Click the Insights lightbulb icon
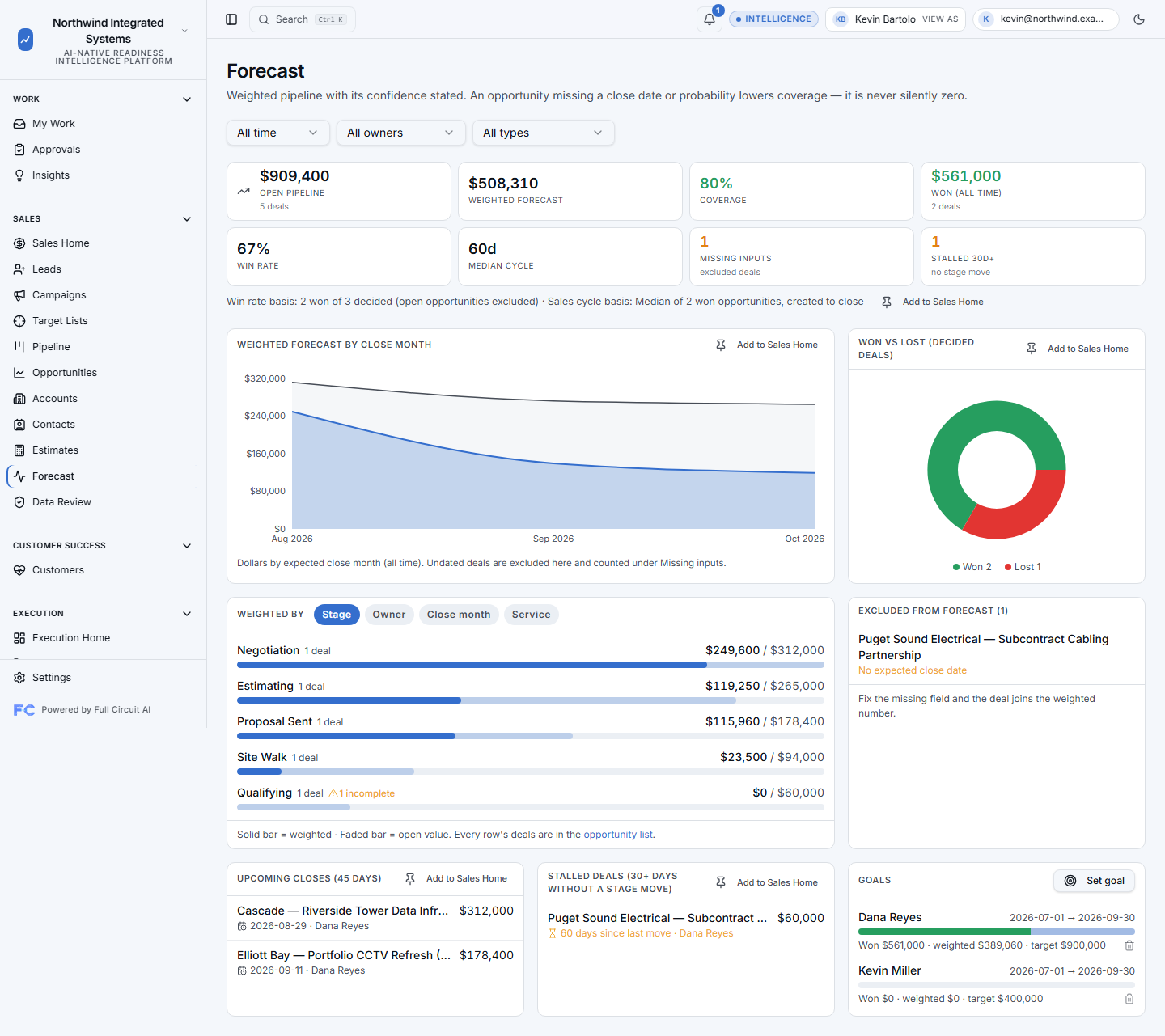 (x=19, y=175)
